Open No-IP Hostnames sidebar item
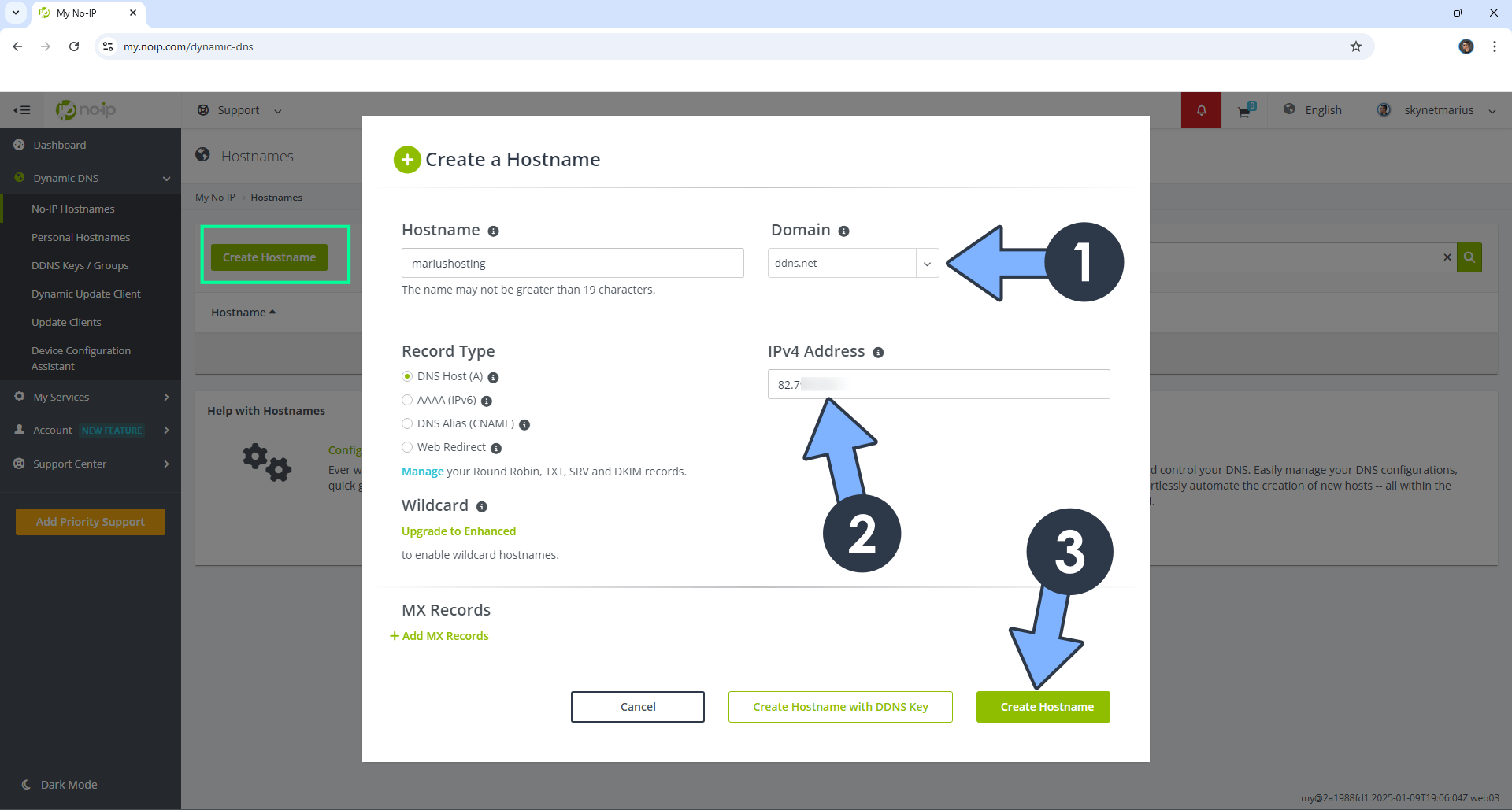The height and width of the screenshot is (810, 1512). pos(73,209)
